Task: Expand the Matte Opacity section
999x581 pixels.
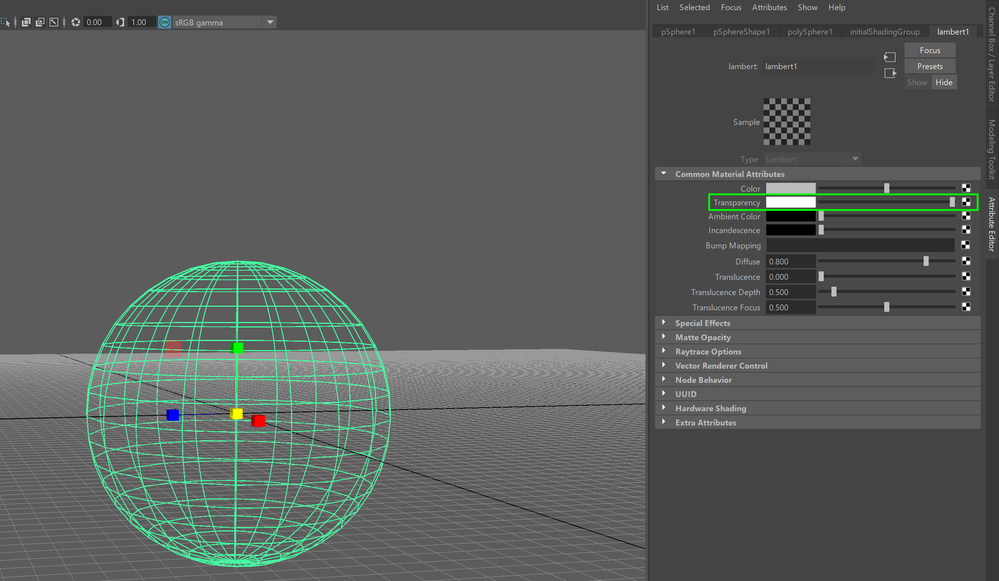Action: pyautogui.click(x=664, y=337)
